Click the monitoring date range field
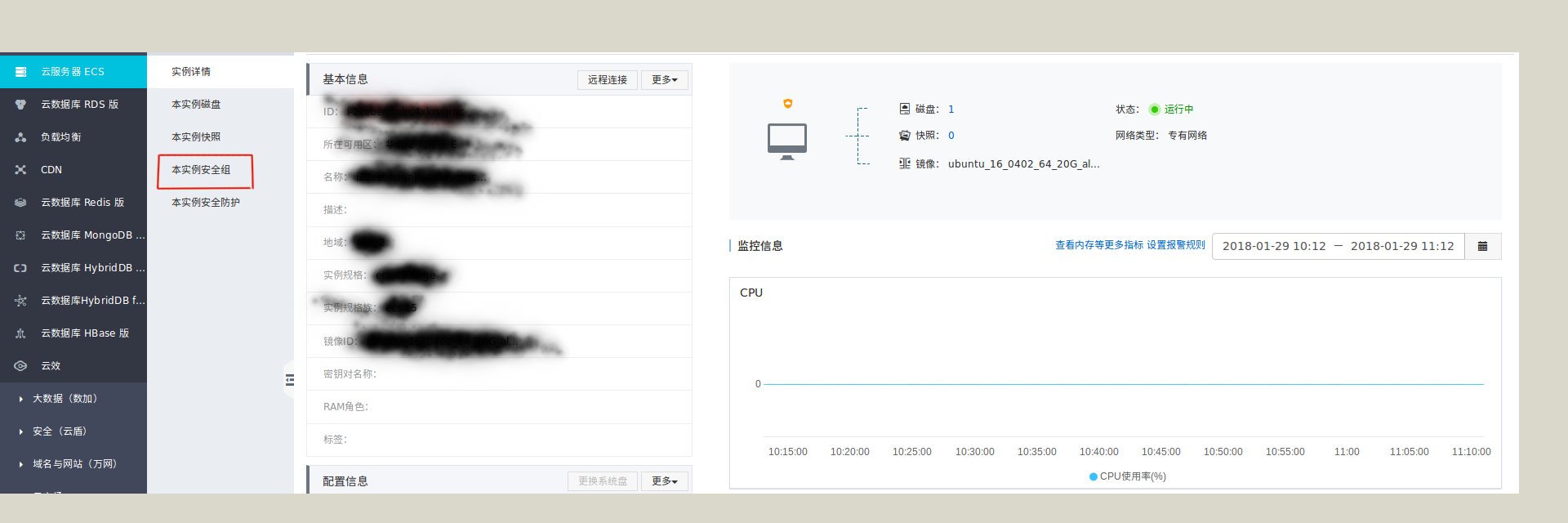The image size is (1568, 523). coord(1339,246)
